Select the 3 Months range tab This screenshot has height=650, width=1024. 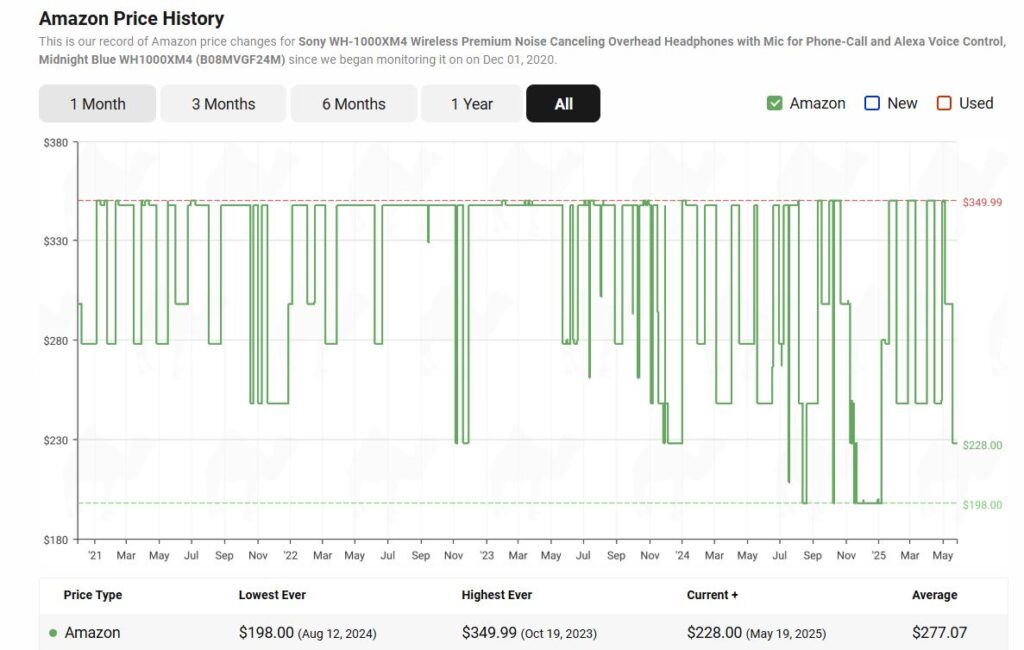tap(223, 104)
